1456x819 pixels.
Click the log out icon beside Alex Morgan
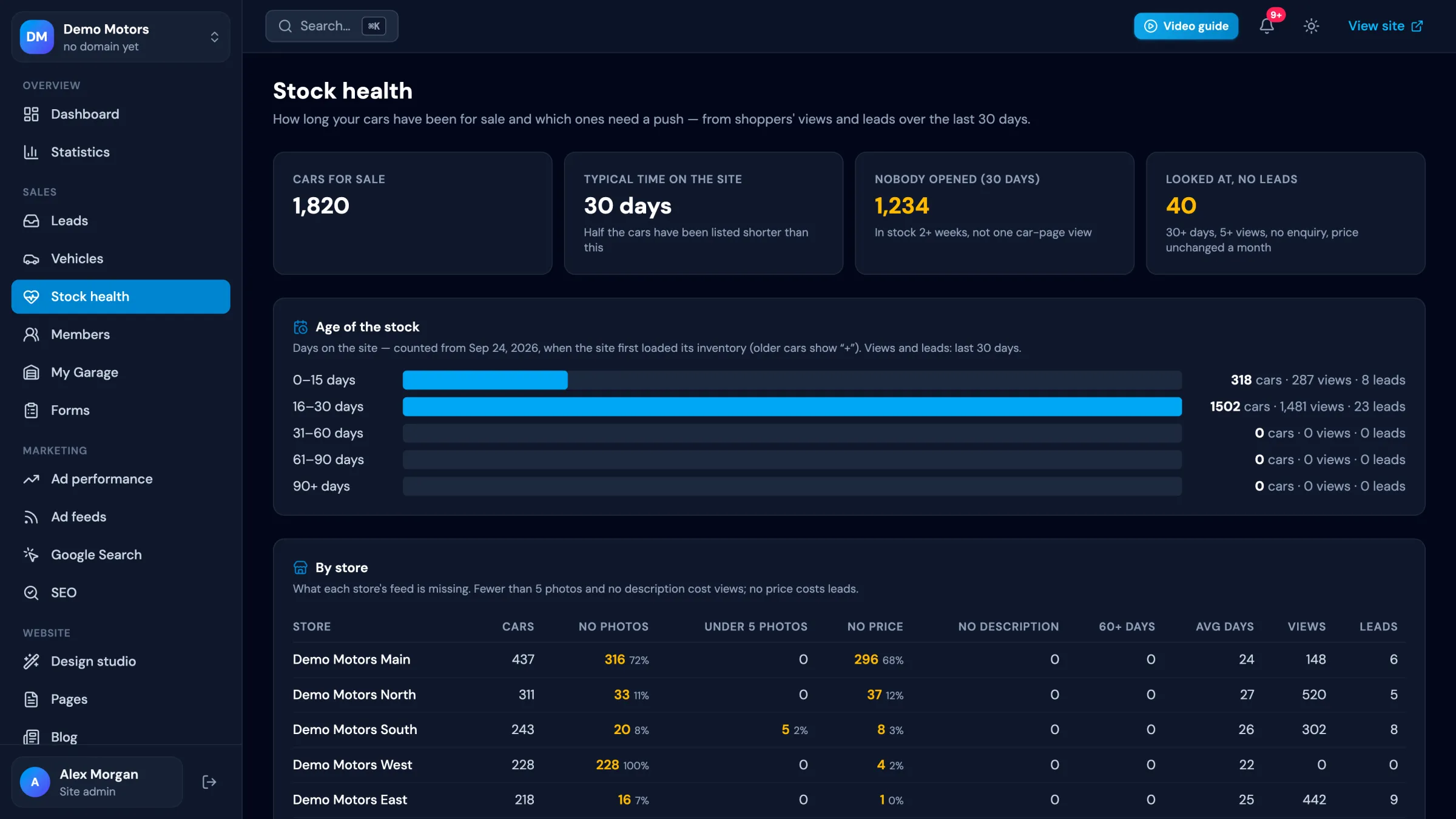click(209, 782)
